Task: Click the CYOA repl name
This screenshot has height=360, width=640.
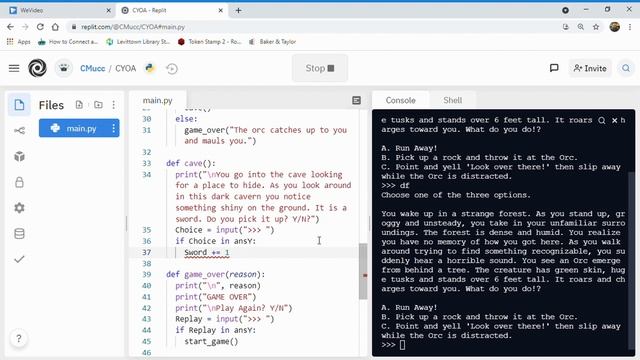Action: 126,68
